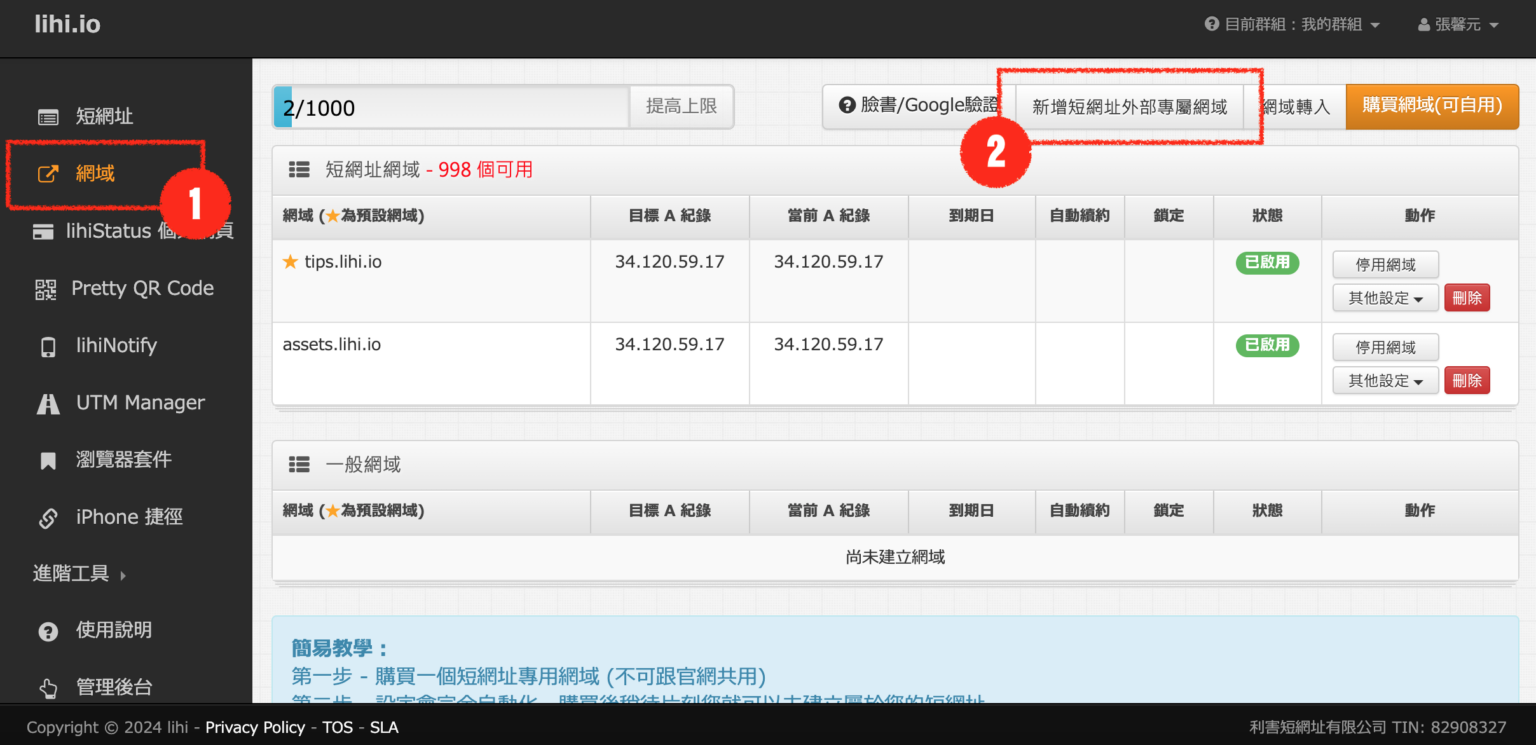The height and width of the screenshot is (745, 1536).
Task: Open the Privacy Policy footer link
Action: (255, 727)
